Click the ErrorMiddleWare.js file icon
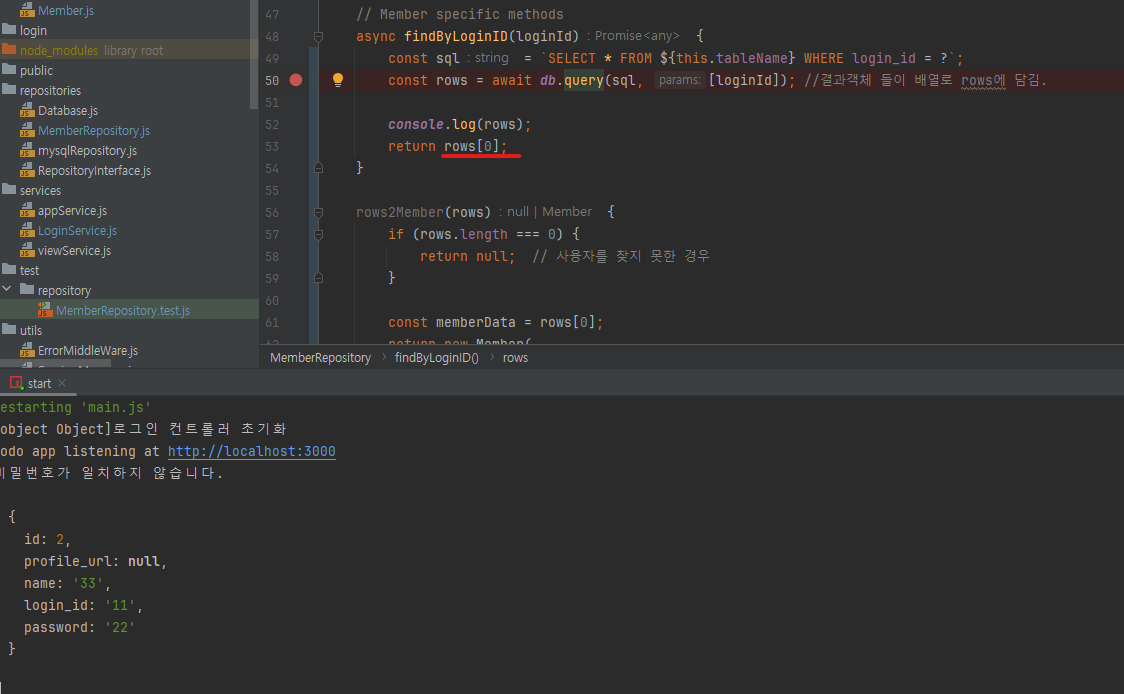 tap(27, 351)
